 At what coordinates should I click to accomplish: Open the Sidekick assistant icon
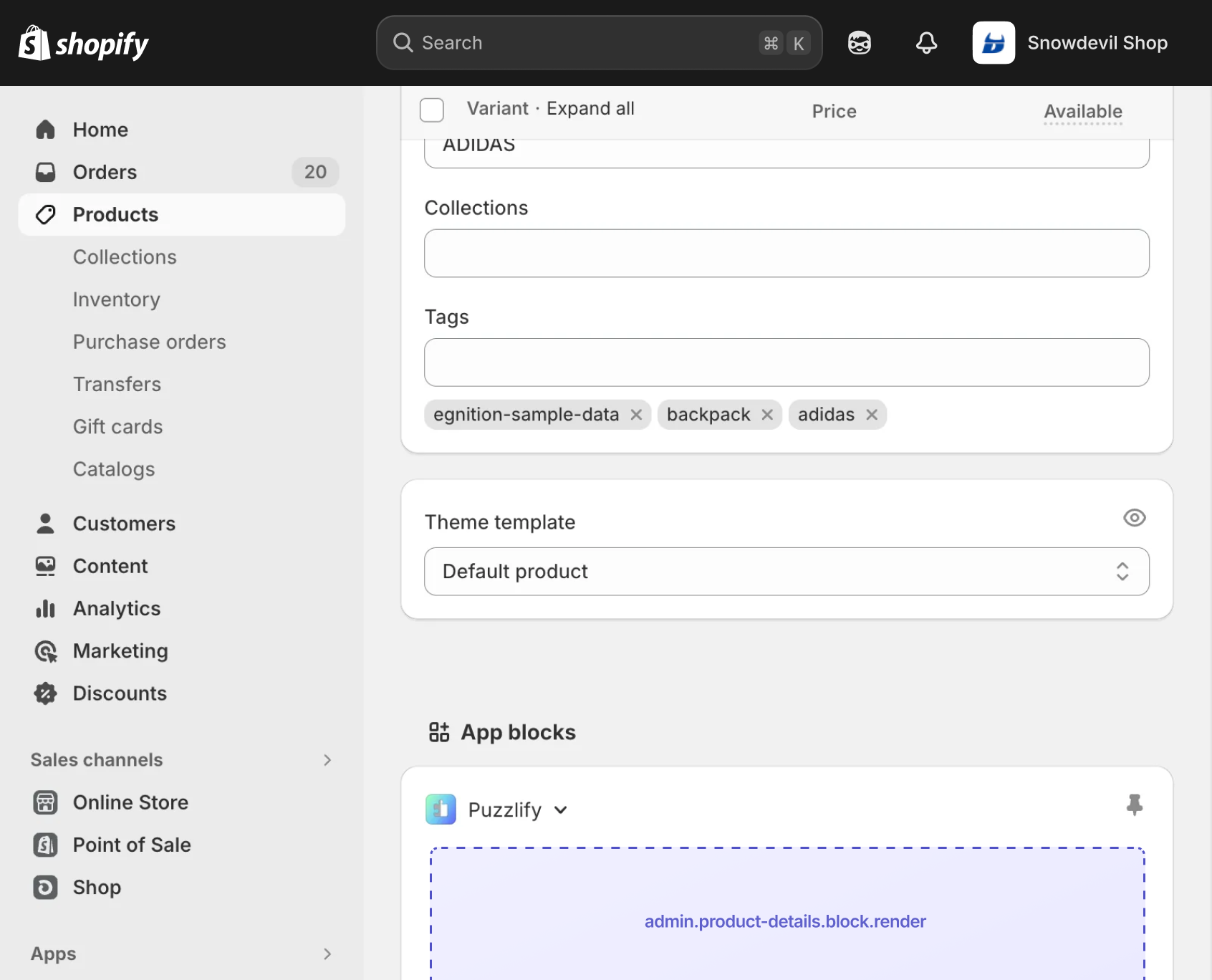pyautogui.click(x=859, y=43)
